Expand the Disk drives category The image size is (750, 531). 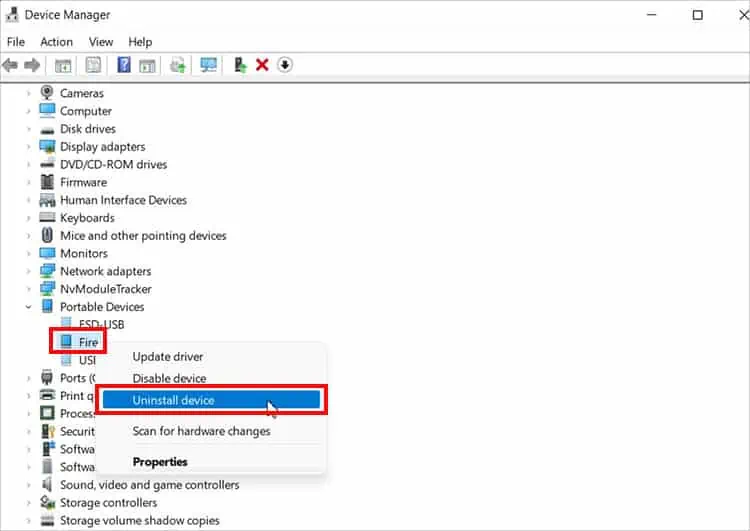[x=28, y=129]
